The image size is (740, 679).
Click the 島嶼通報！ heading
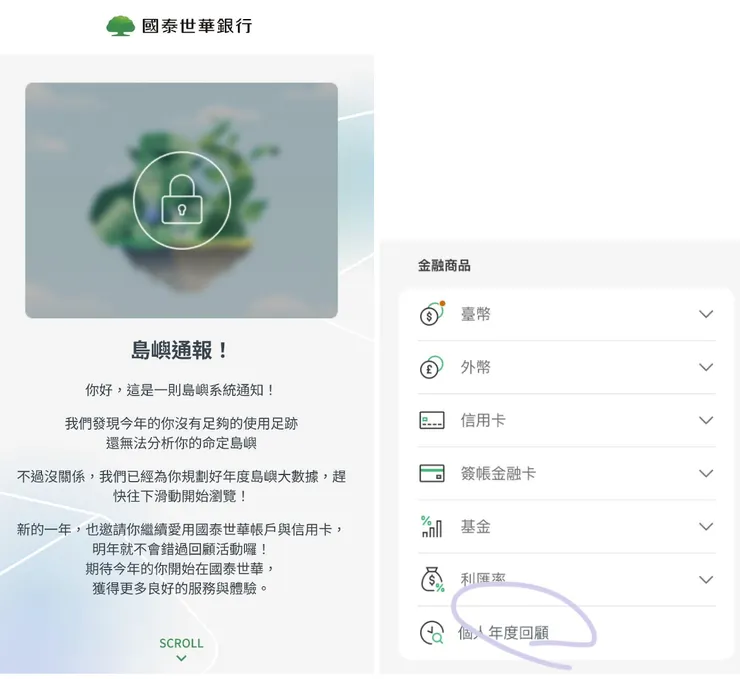point(181,350)
